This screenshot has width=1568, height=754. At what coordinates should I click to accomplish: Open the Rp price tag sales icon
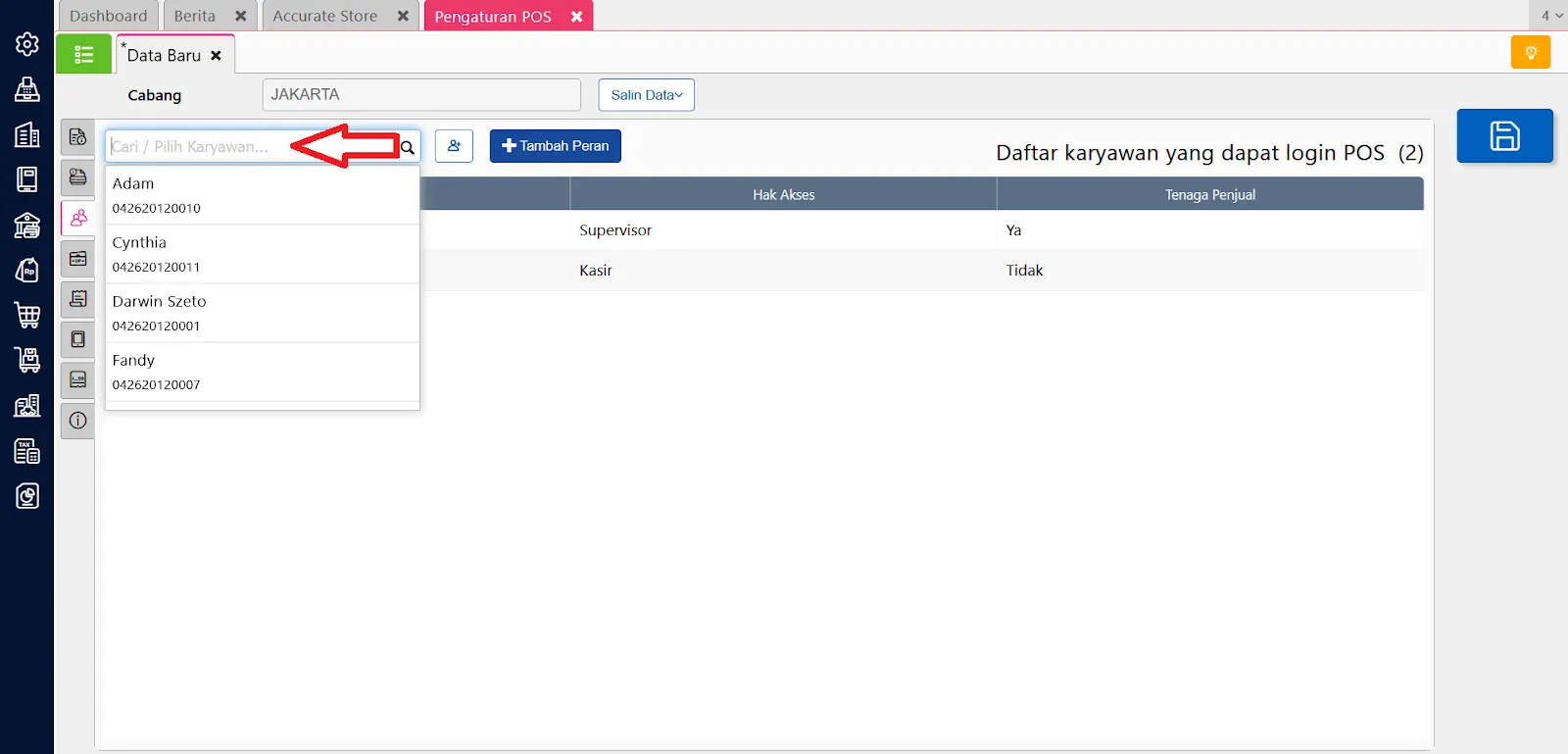[x=27, y=270]
